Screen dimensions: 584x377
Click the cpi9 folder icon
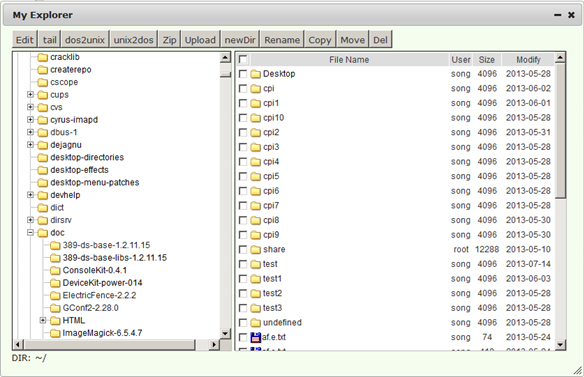point(256,235)
